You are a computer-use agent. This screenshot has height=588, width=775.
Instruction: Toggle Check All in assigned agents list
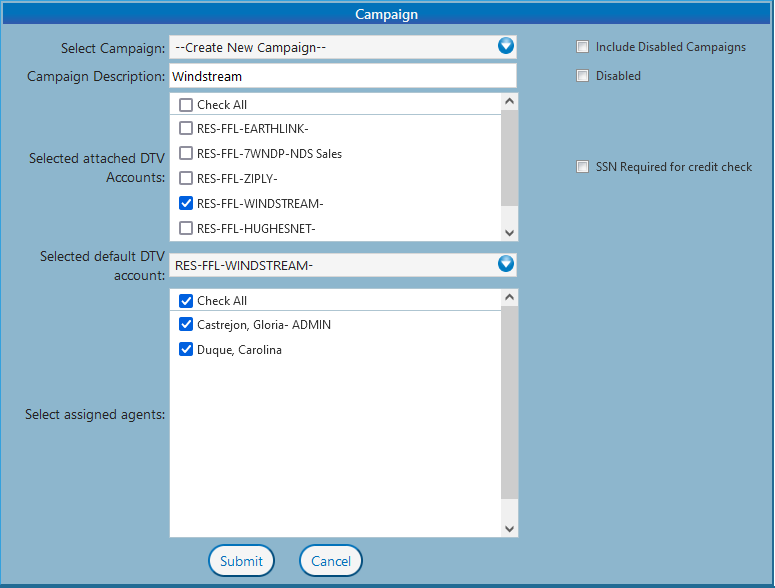click(x=186, y=301)
